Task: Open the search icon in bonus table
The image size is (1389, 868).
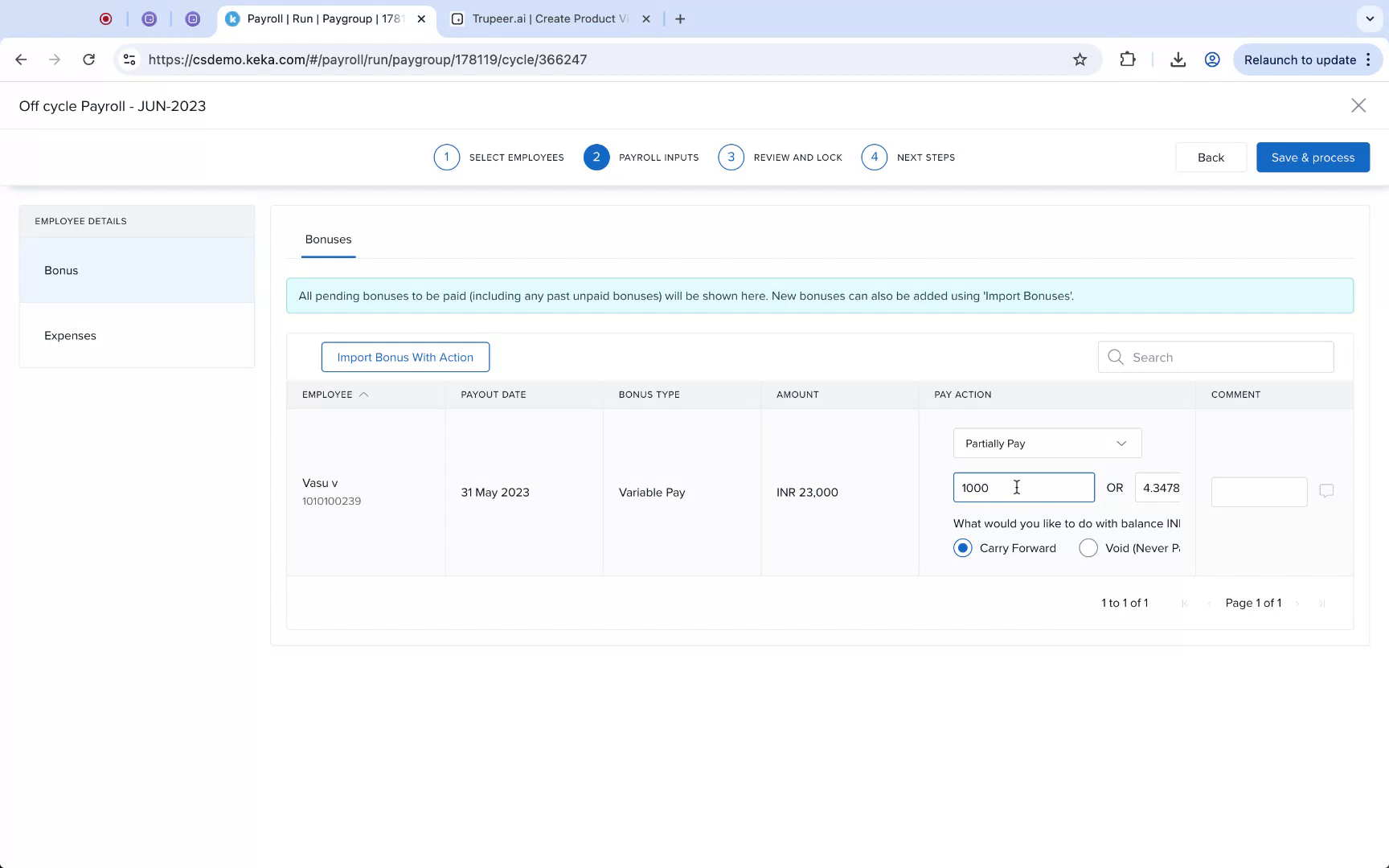Action: point(1115,357)
